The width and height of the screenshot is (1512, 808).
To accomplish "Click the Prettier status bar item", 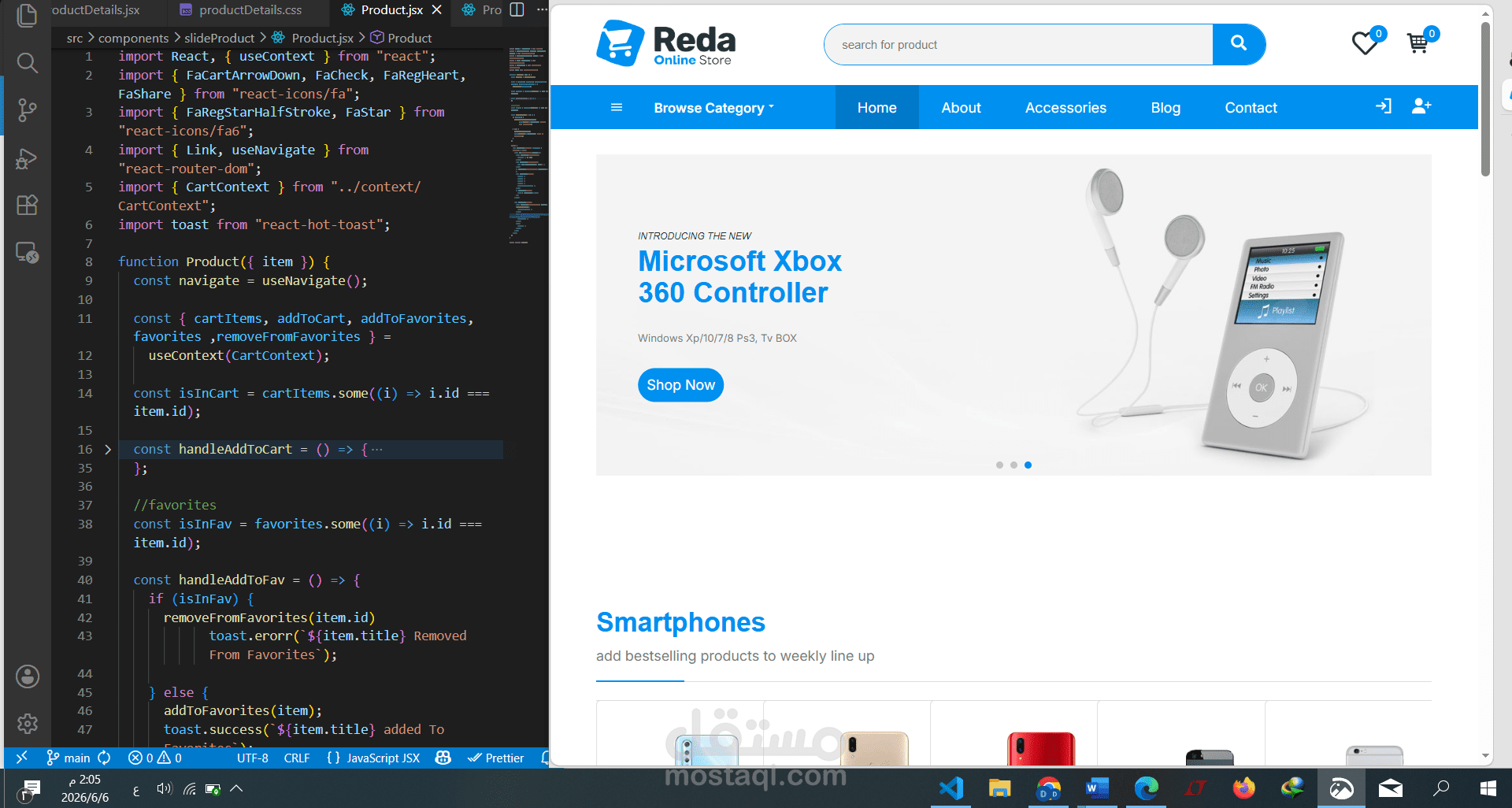I will [496, 758].
